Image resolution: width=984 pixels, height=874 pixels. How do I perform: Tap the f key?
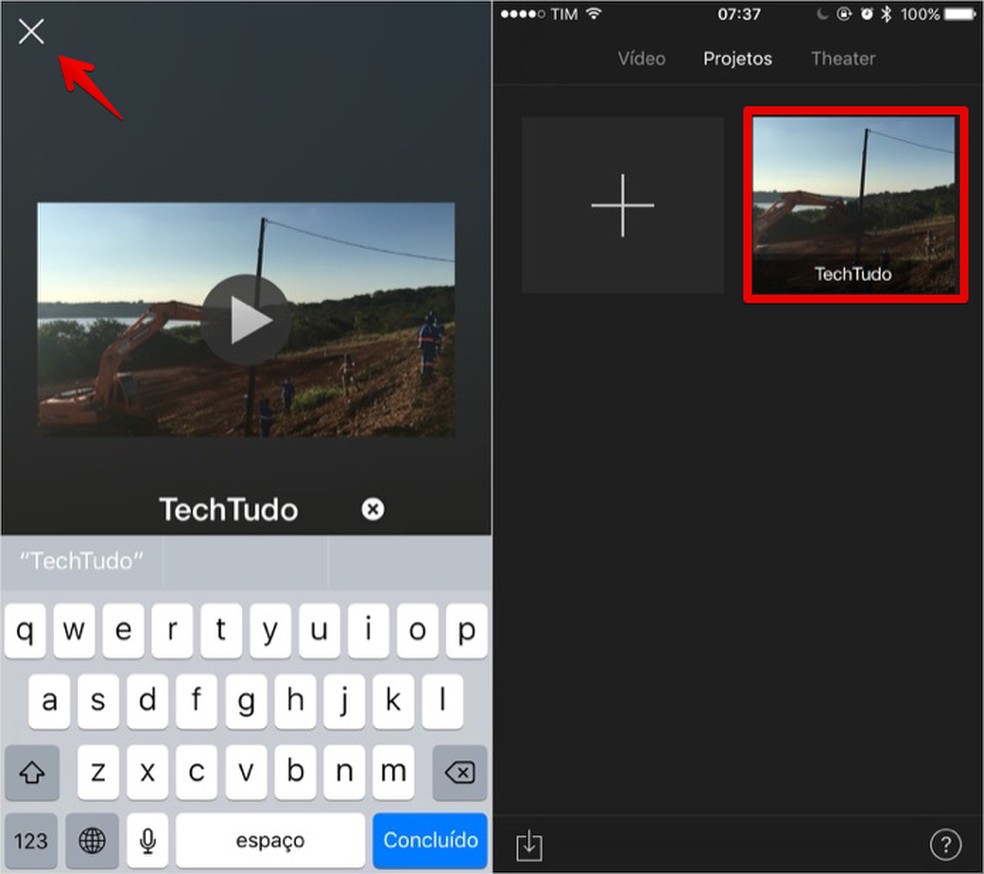(196, 701)
